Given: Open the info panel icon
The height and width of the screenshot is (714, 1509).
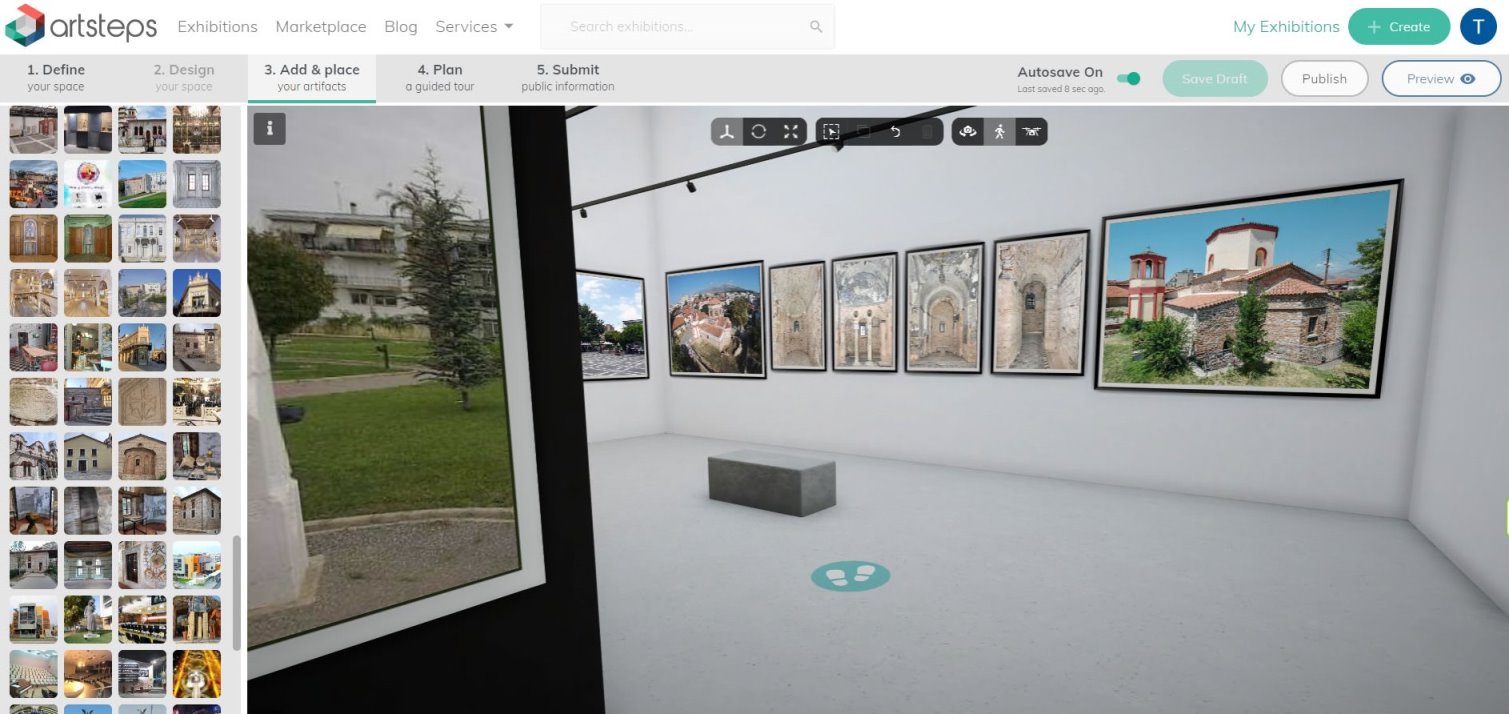Looking at the screenshot, I should pos(270,129).
